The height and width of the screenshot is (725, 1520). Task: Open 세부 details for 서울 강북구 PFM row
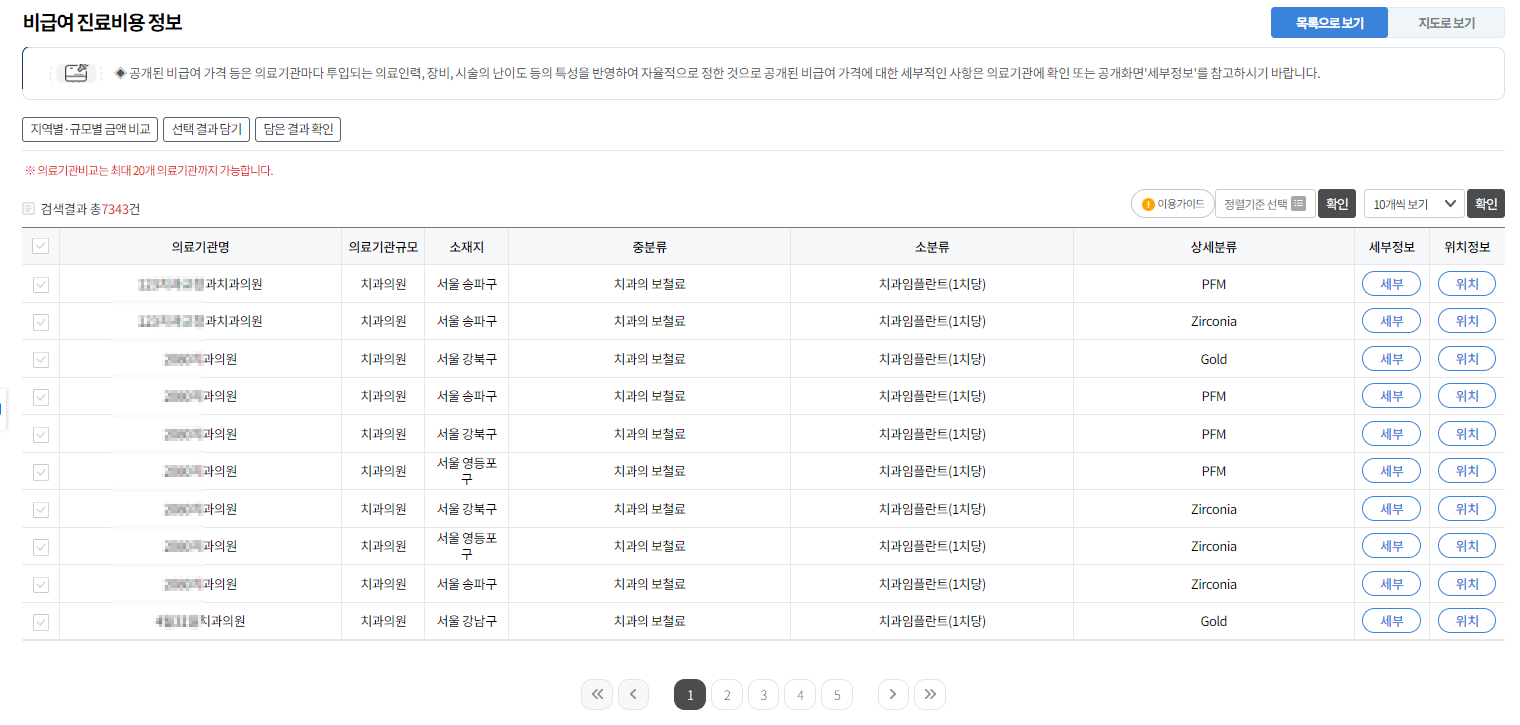1391,434
